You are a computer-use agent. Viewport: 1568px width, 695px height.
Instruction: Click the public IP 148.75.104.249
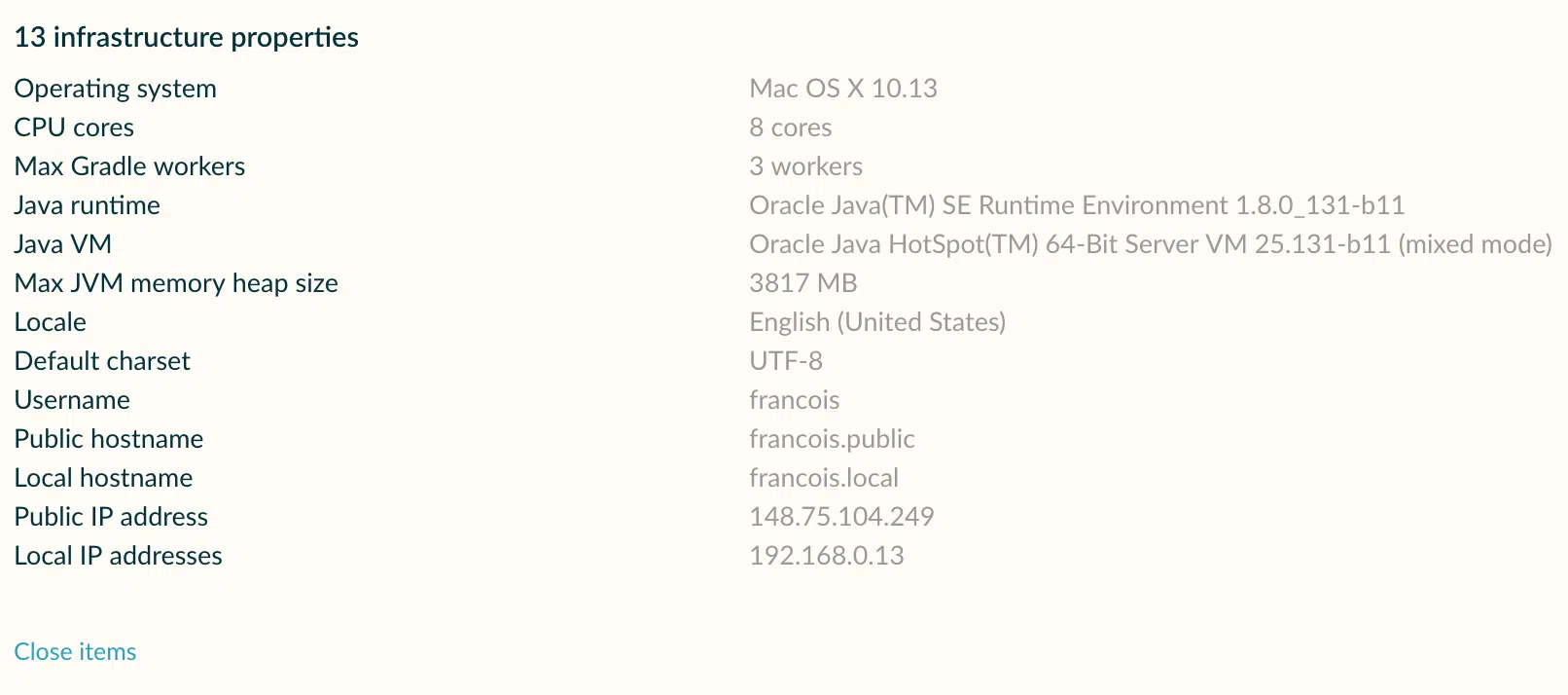841,517
